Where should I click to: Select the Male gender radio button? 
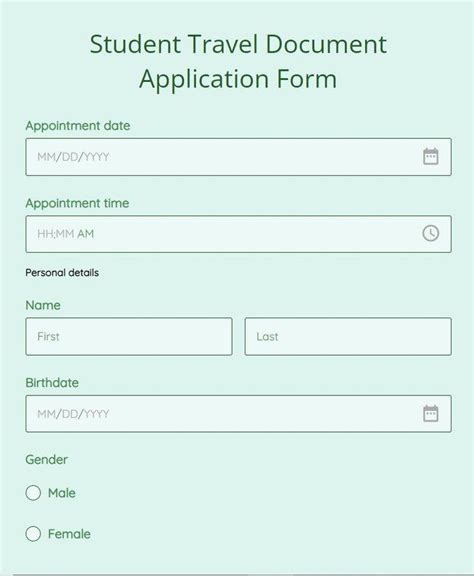pyautogui.click(x=33, y=493)
